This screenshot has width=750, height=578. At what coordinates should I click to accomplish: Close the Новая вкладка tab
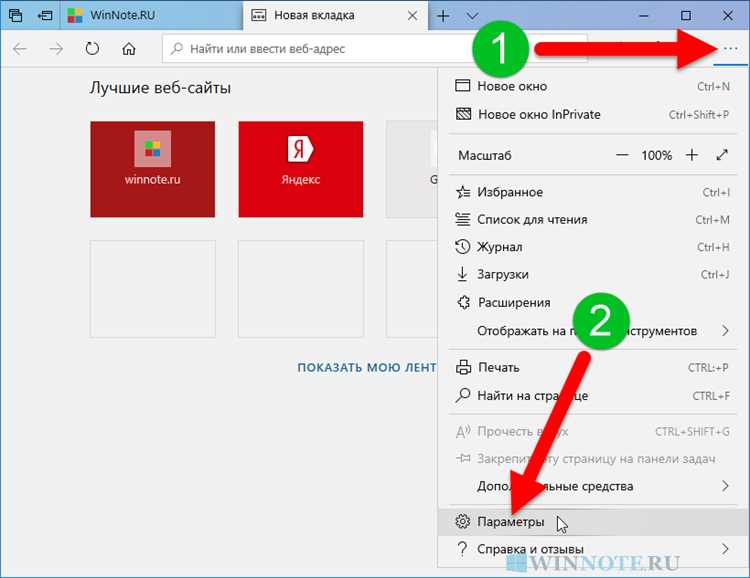pos(412,16)
